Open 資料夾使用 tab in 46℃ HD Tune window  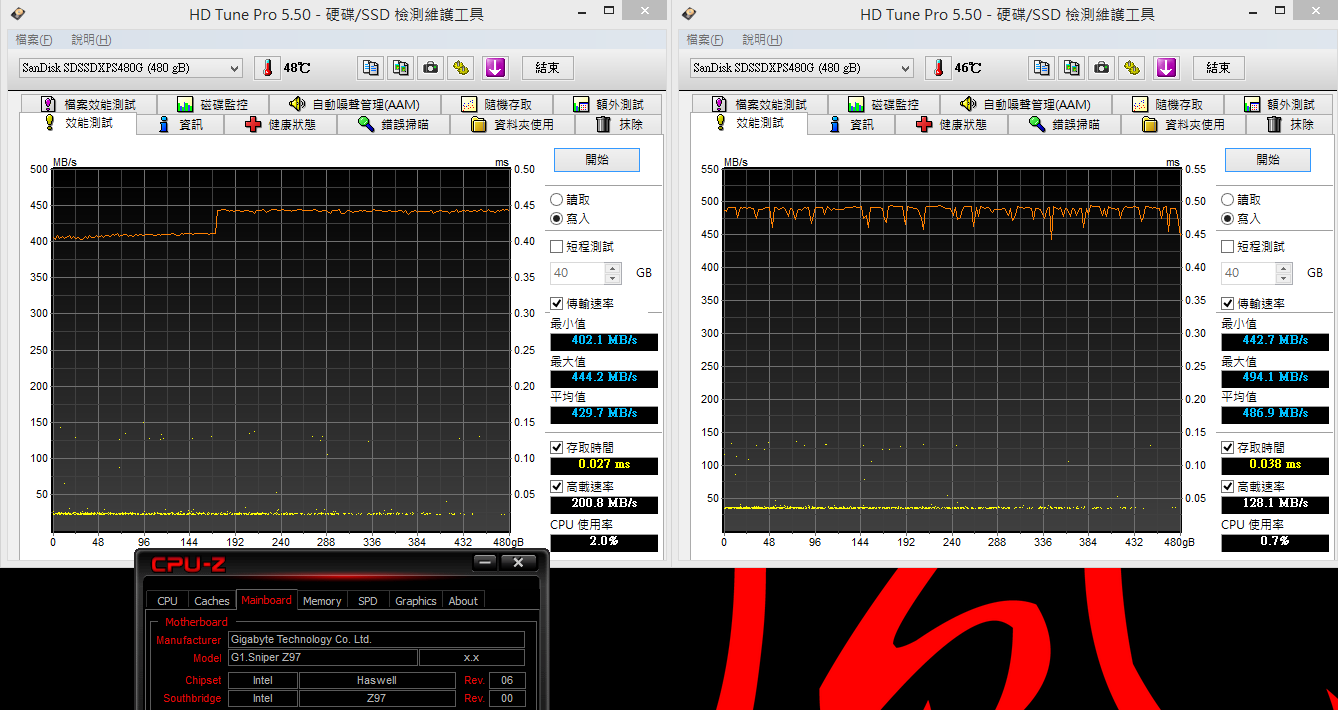click(1183, 125)
